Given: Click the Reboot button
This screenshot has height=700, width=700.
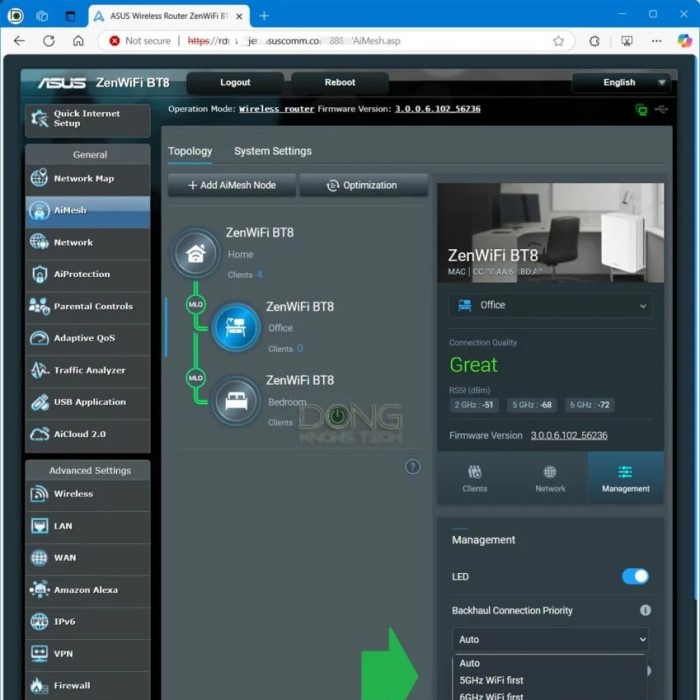Looking at the screenshot, I should (340, 83).
